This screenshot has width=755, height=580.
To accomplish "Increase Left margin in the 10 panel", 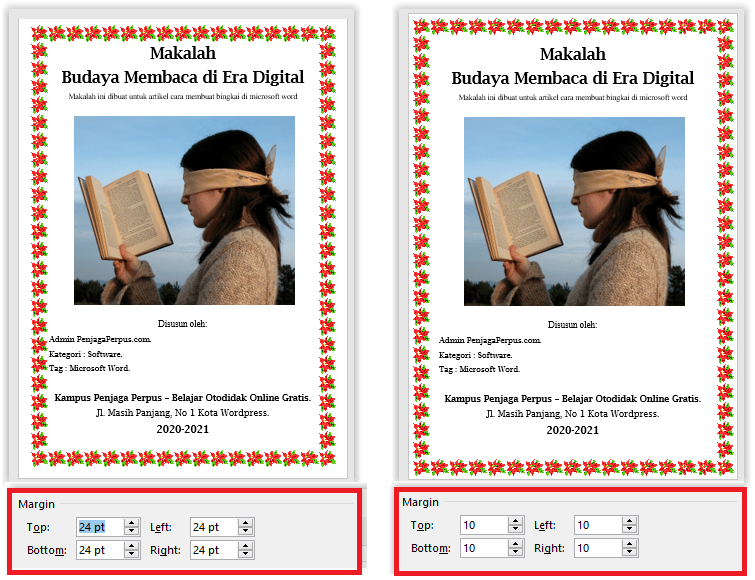I will tap(630, 521).
